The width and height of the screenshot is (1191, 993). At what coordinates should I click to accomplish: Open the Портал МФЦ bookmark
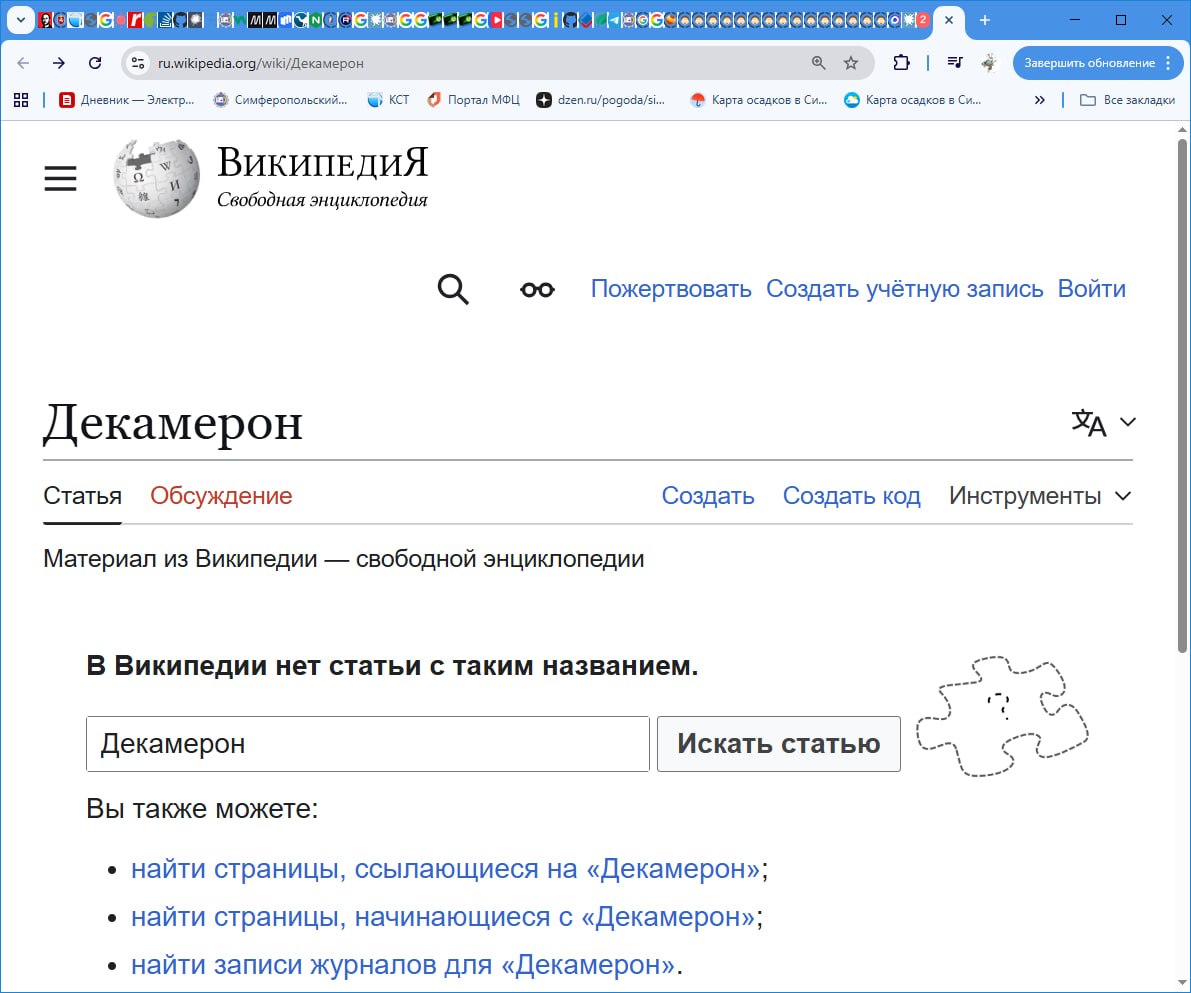pyautogui.click(x=473, y=100)
